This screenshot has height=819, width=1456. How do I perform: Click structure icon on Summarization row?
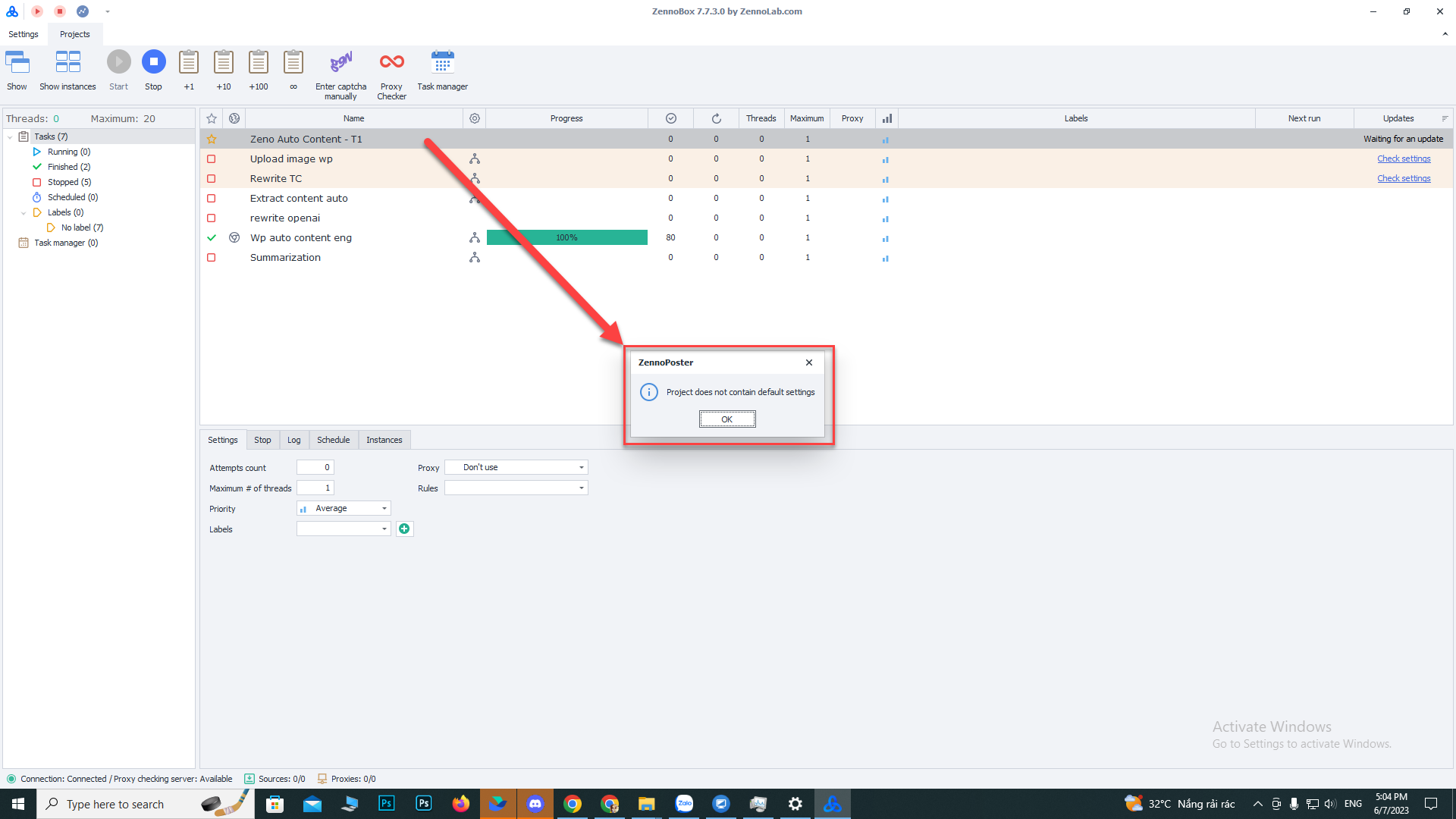[x=475, y=258]
